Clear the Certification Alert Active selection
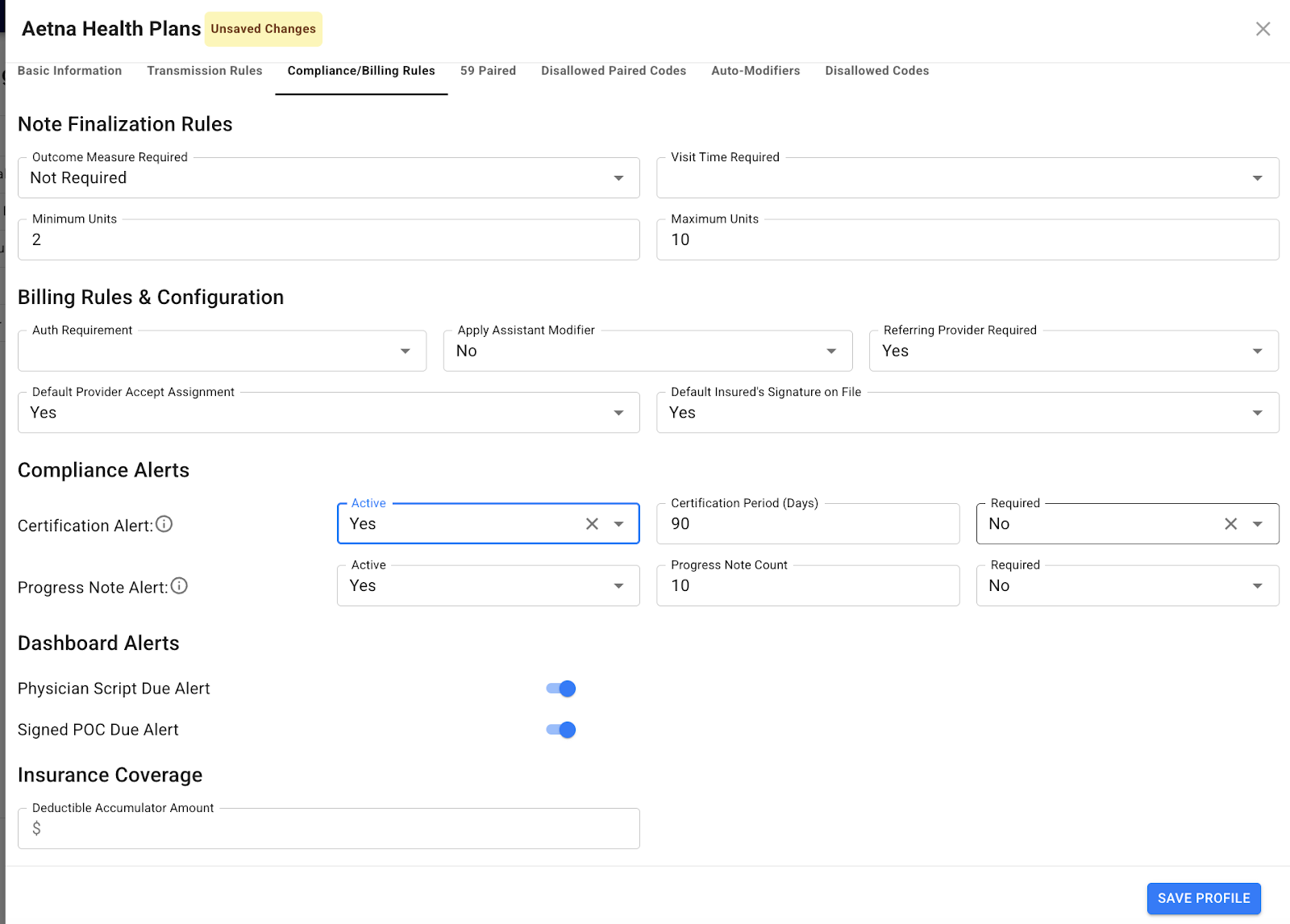The image size is (1290, 924). [592, 524]
